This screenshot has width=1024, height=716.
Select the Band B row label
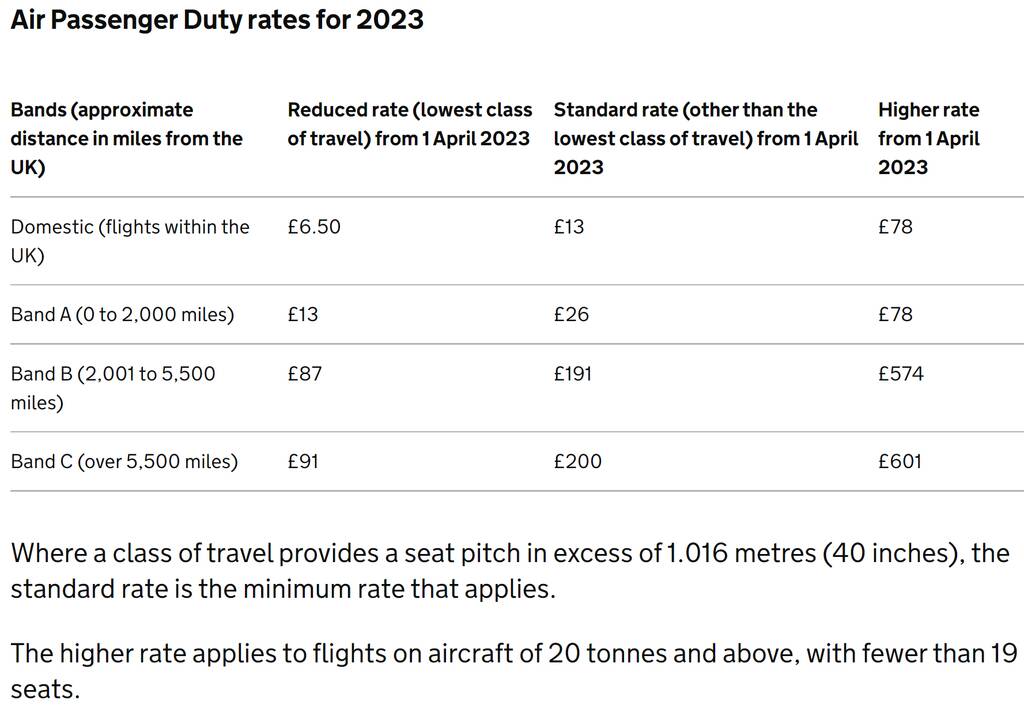pos(113,388)
